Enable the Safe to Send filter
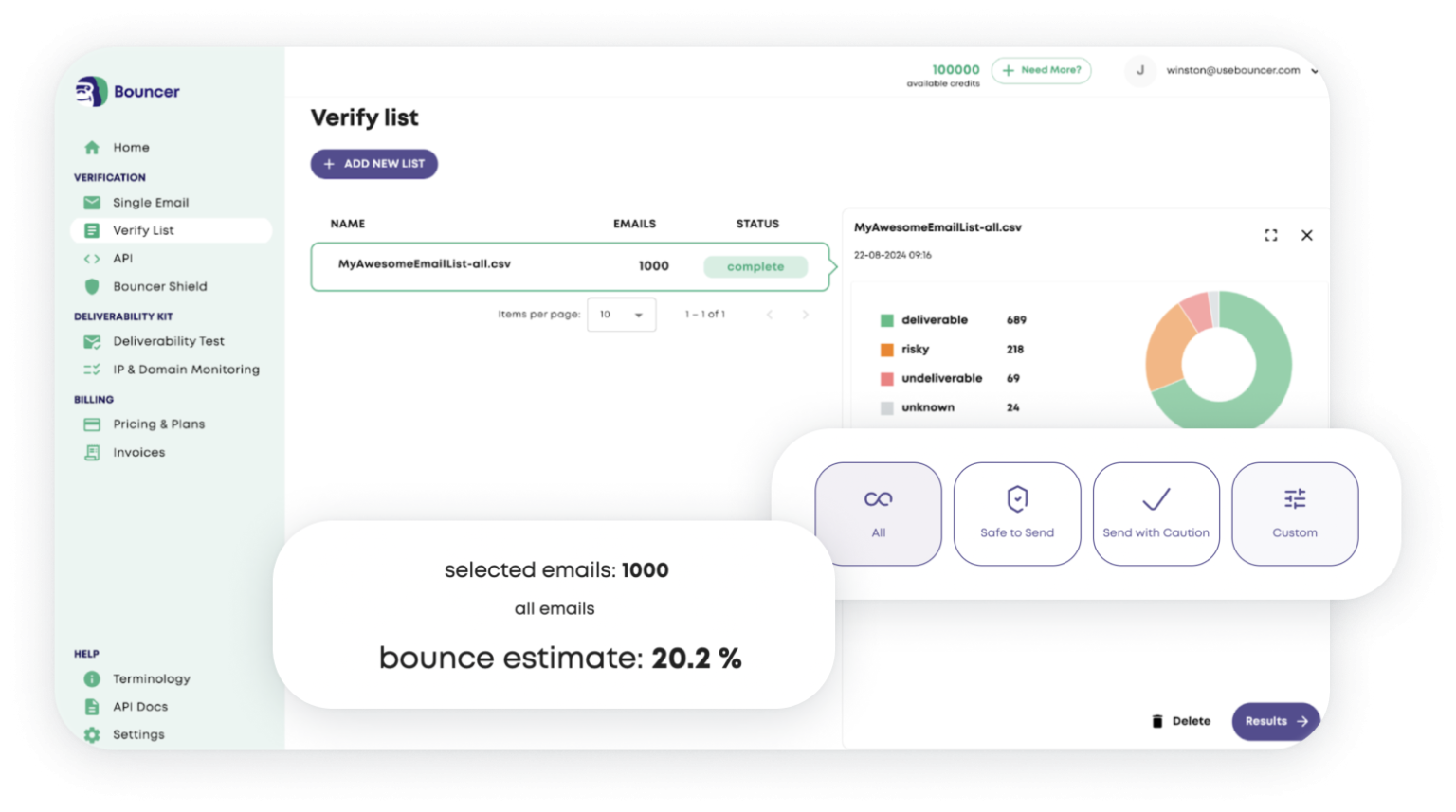 [x=1017, y=514]
